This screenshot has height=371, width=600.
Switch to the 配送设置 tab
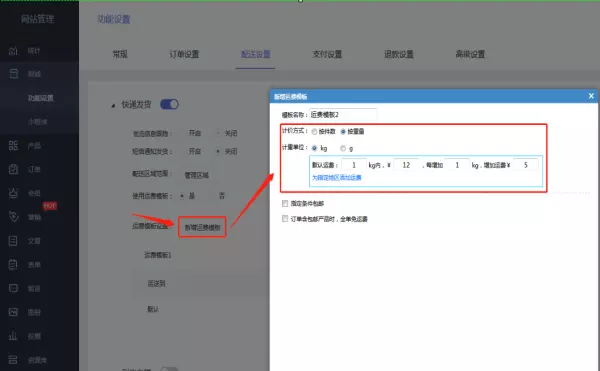coord(256,54)
